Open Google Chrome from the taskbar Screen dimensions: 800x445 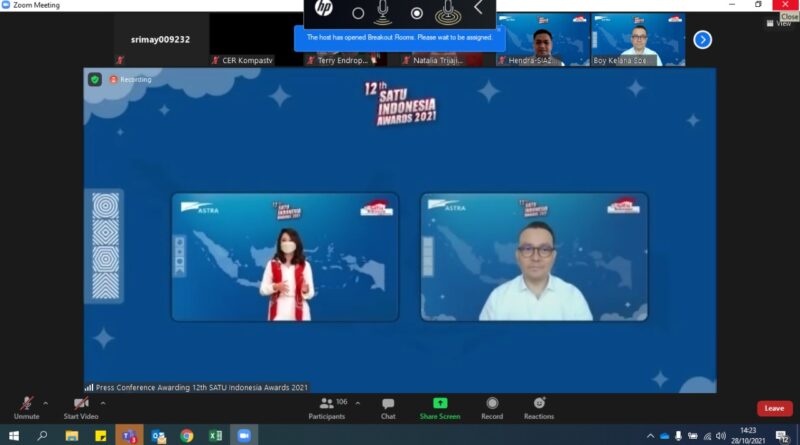[187, 435]
